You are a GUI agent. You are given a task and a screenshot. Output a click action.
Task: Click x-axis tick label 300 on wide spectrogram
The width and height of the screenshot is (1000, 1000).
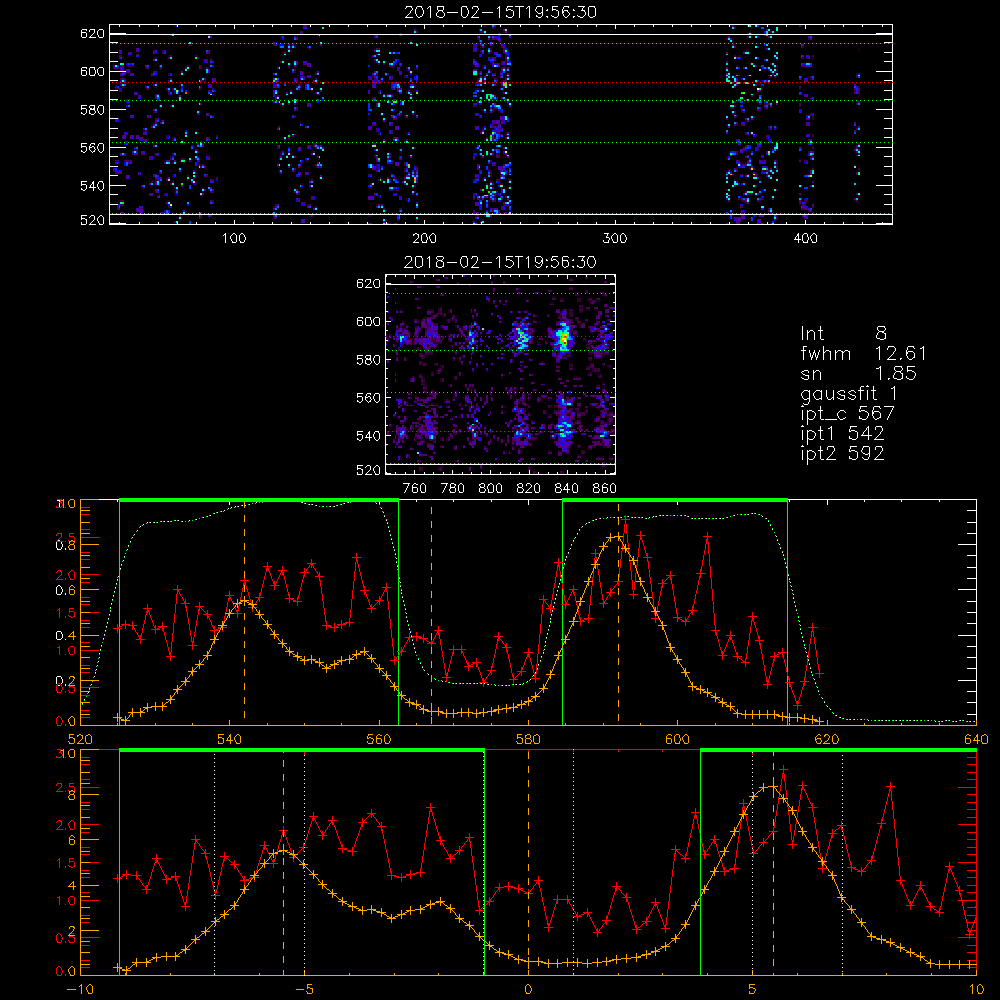click(x=615, y=239)
